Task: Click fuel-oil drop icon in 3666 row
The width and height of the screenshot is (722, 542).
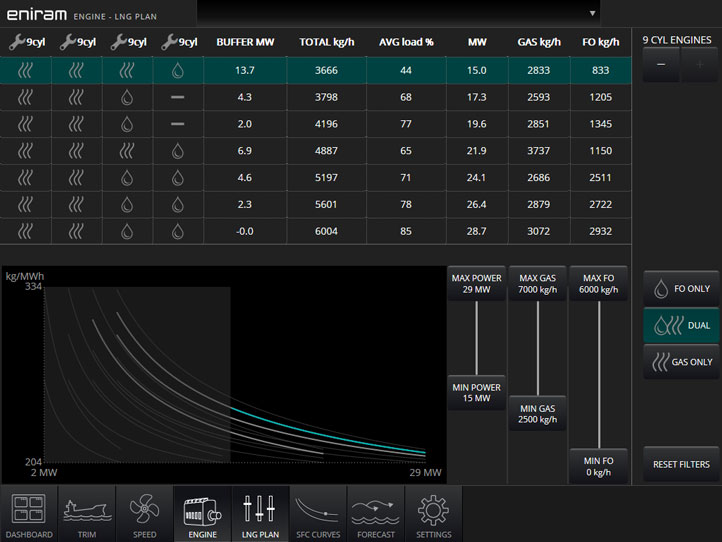Action: [x=178, y=70]
